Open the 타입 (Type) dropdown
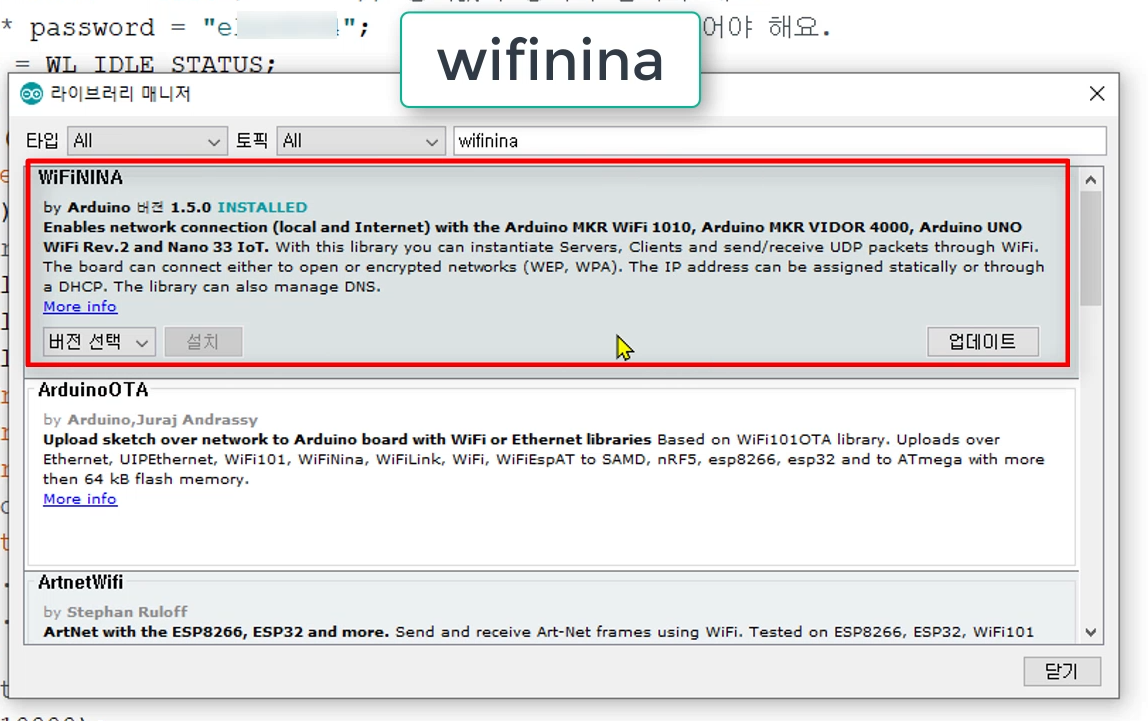This screenshot has width=1148, height=721. [x=146, y=141]
